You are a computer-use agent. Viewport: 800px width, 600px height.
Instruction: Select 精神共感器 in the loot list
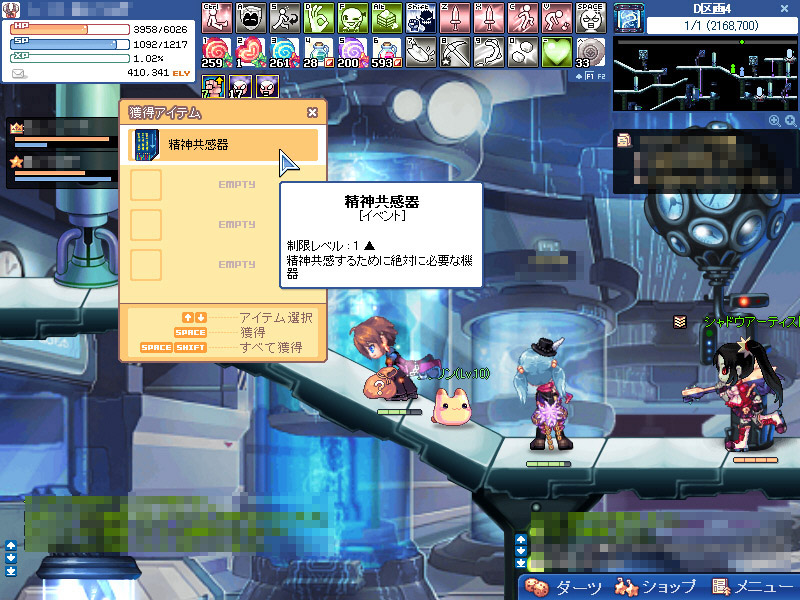coord(223,145)
